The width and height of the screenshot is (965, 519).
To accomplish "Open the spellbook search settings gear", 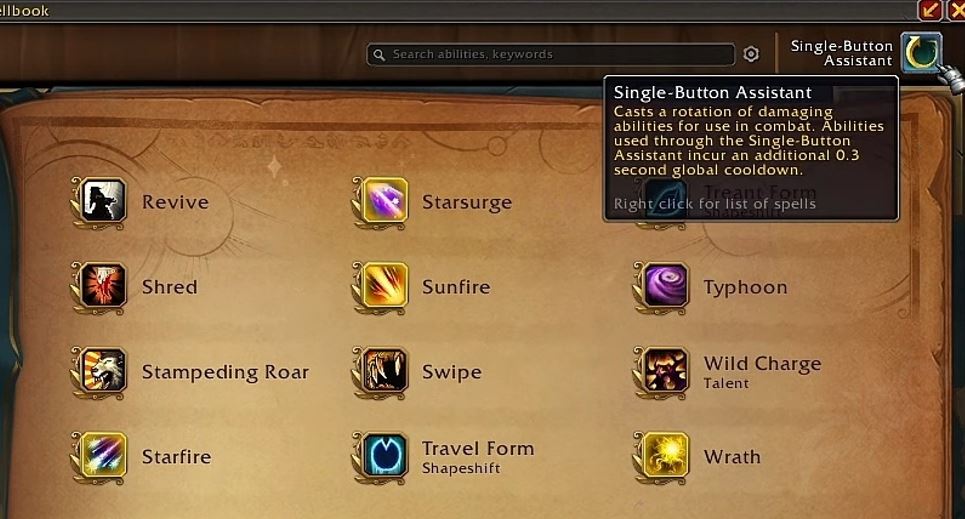I will click(x=751, y=54).
